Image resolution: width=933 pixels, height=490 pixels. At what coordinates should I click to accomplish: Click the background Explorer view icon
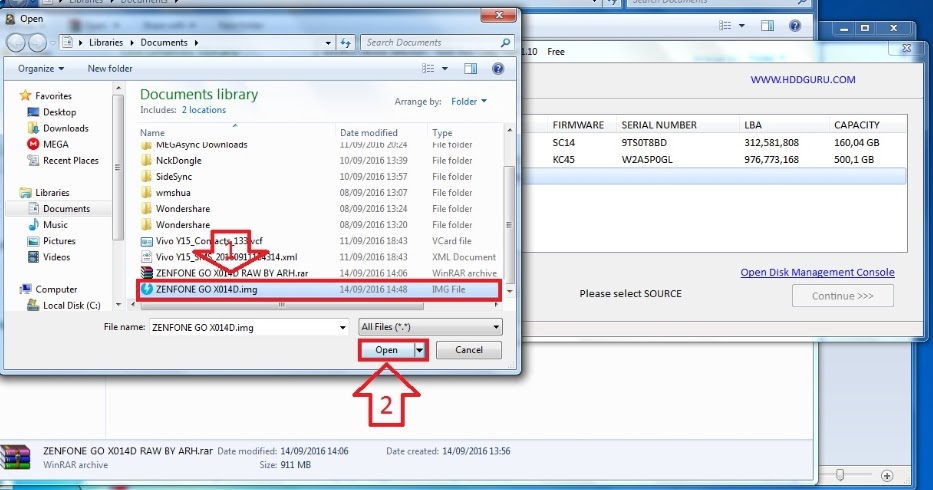(x=725, y=26)
